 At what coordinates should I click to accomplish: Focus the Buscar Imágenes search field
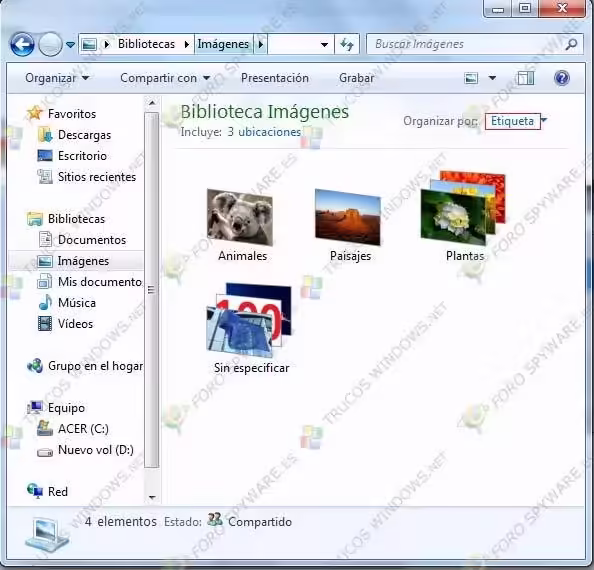[x=475, y=44]
